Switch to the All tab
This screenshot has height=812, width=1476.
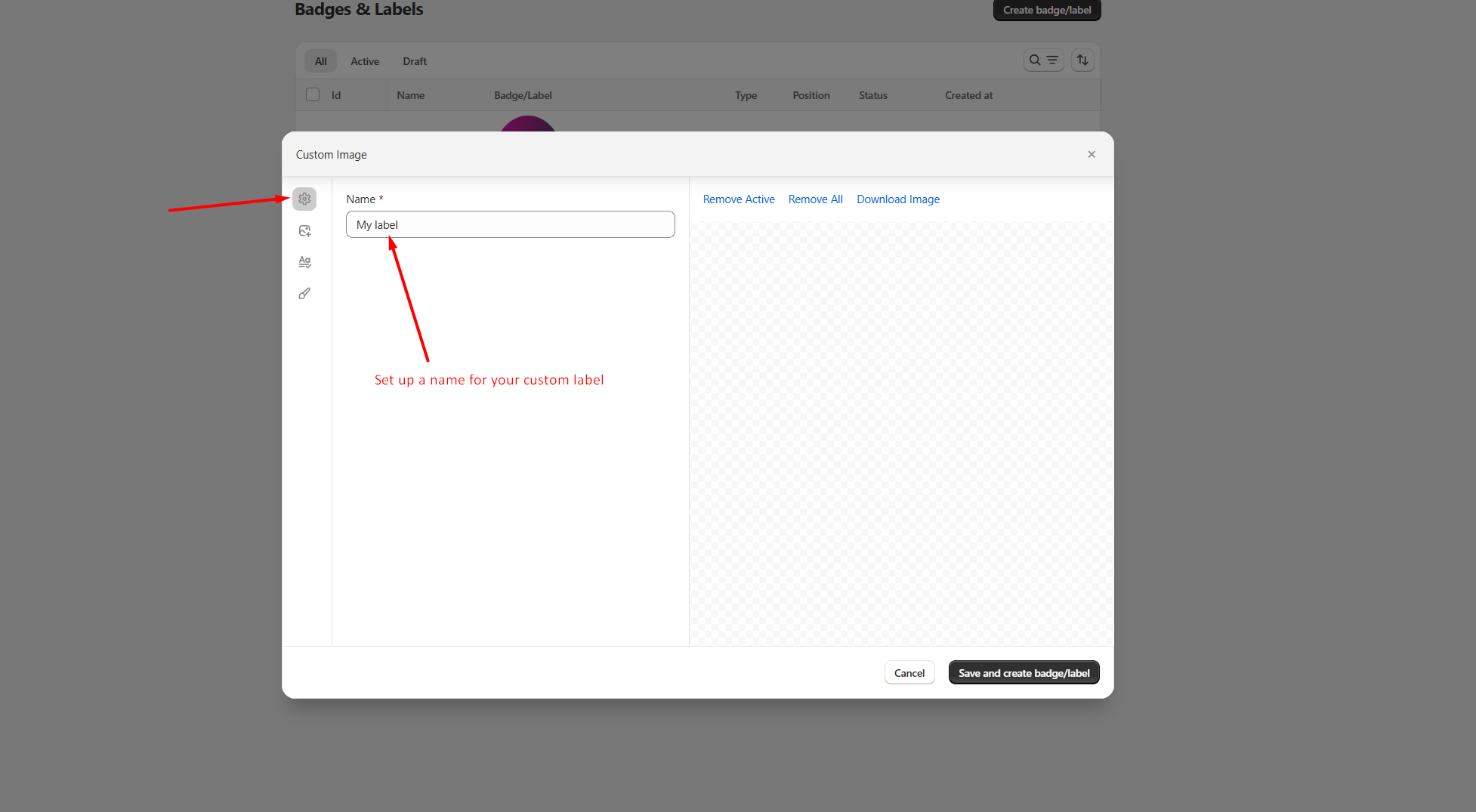pos(321,62)
